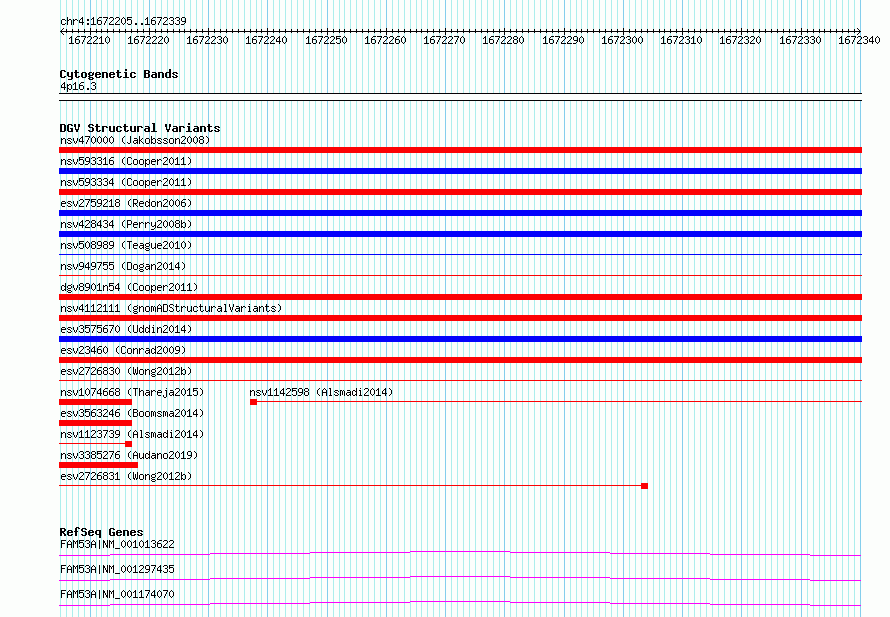
Task: Click the esv3563246 (Boomsma2014) label
Action: click(x=132, y=413)
